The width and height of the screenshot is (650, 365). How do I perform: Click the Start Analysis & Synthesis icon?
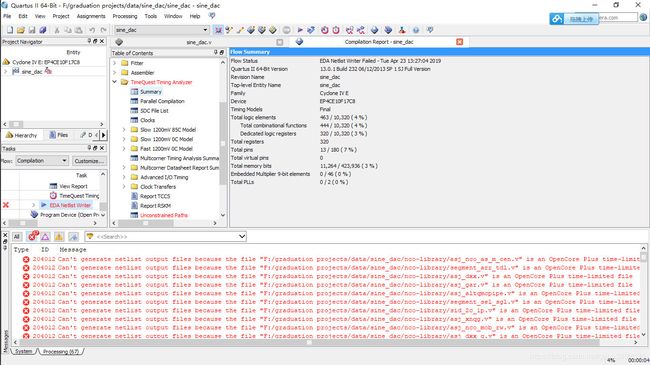coord(311,30)
